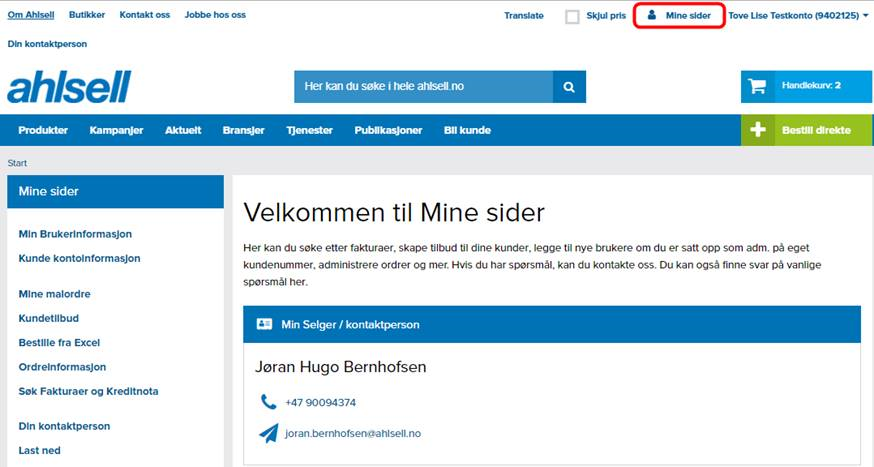Open Kundetilbud in sidebar
Viewport: 874px width, 467px height.
tap(48, 319)
